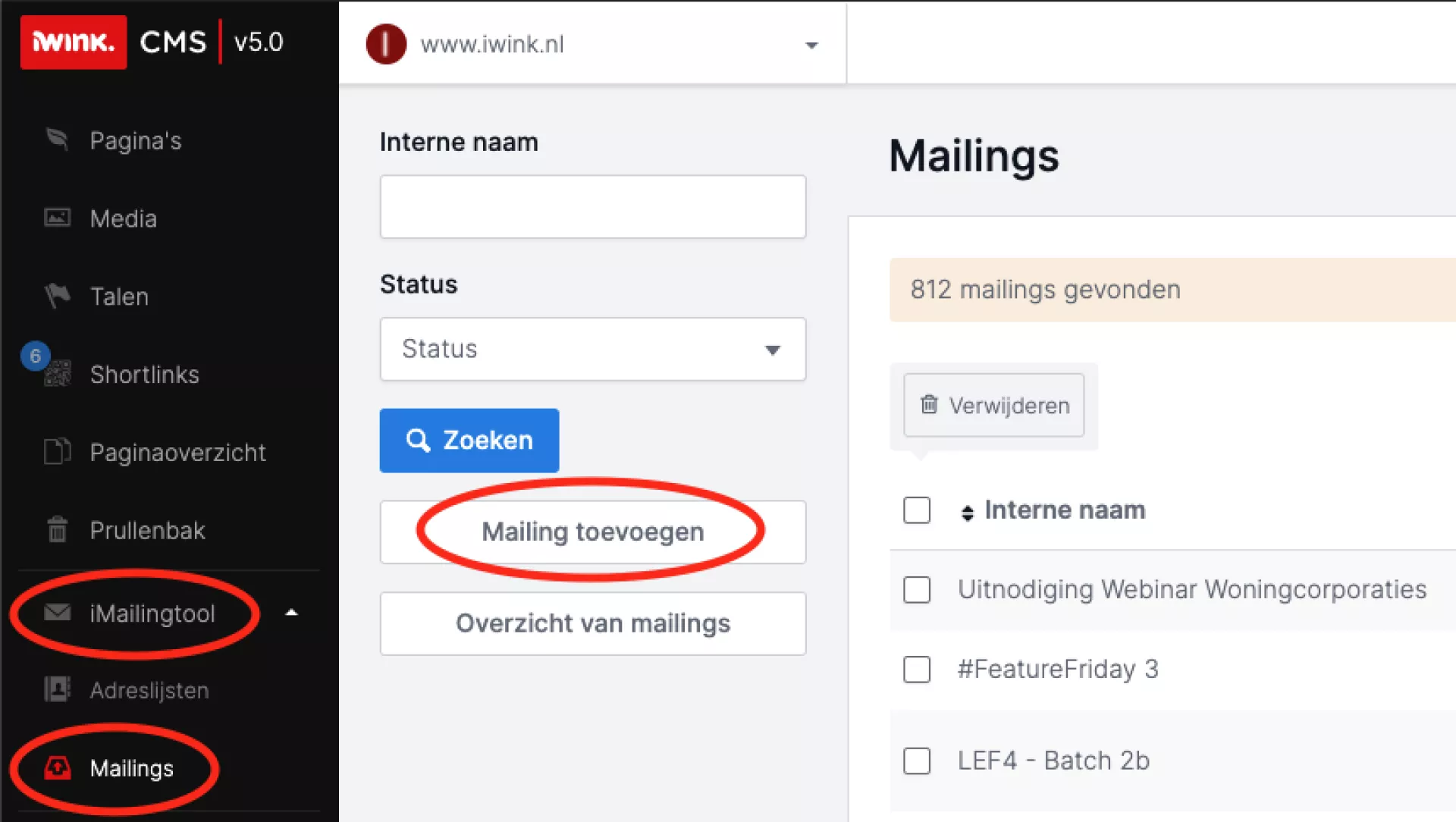
Task: Open Prullenbak via the trash icon
Action: [57, 529]
